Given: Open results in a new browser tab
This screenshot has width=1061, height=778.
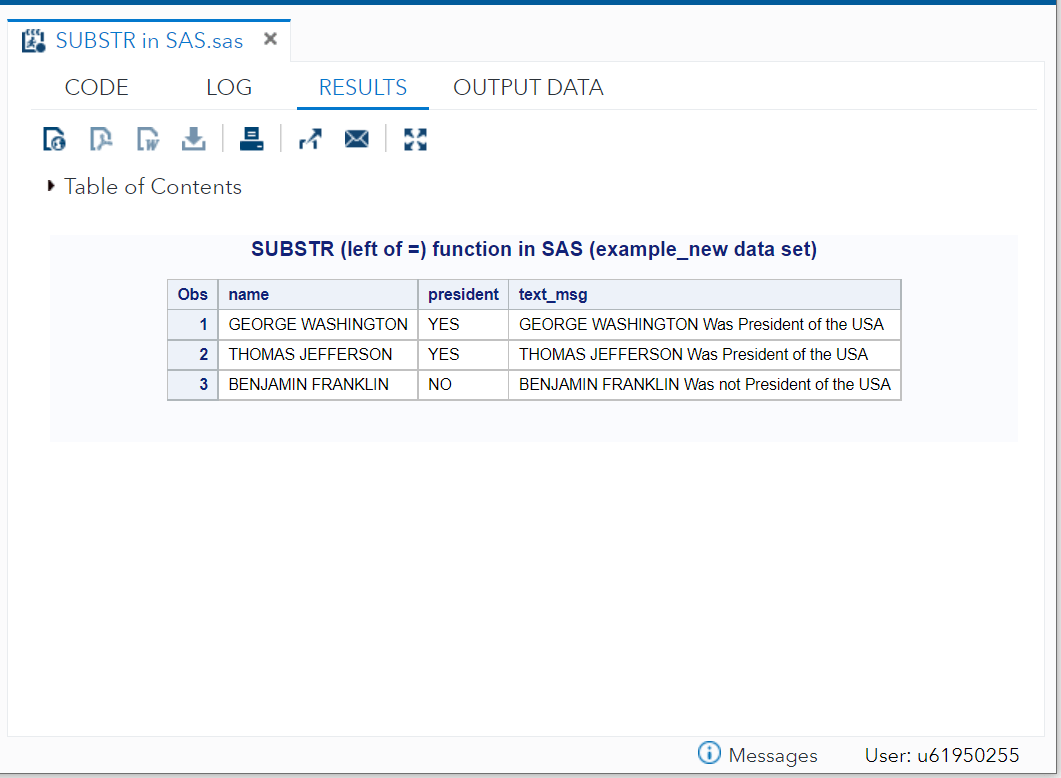Looking at the screenshot, I should pos(310,138).
